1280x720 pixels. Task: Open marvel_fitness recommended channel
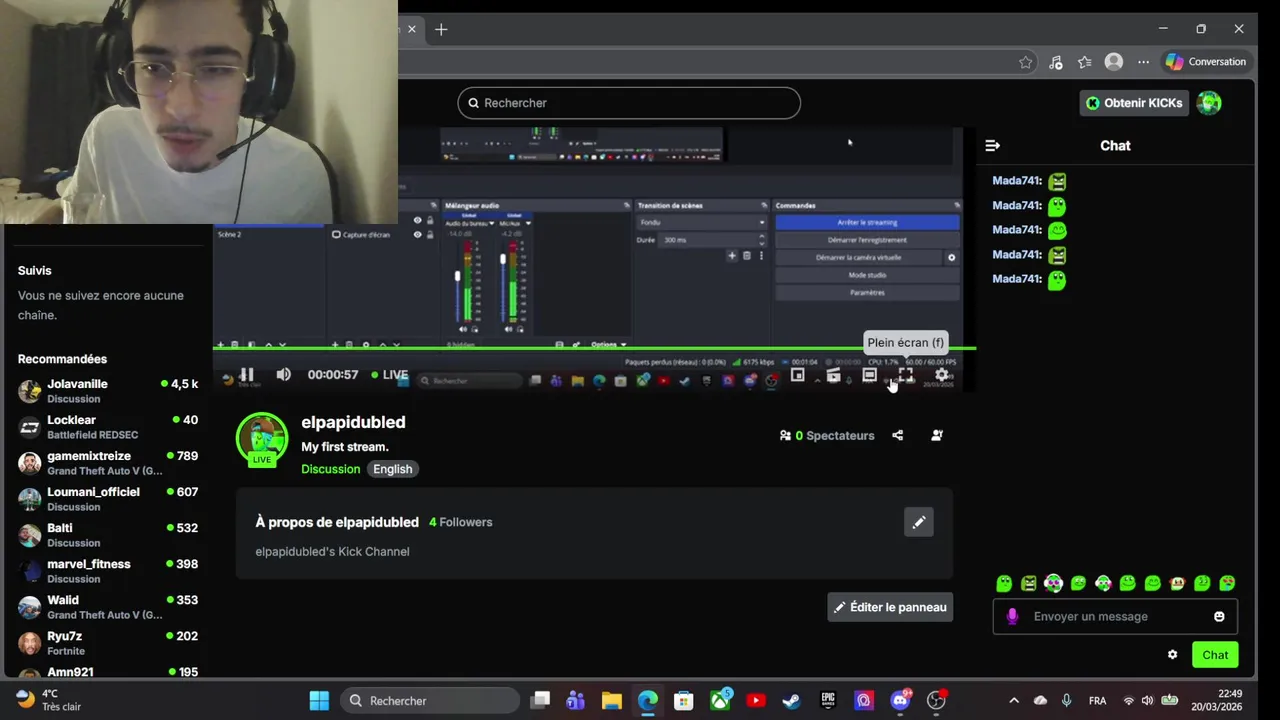point(107,571)
